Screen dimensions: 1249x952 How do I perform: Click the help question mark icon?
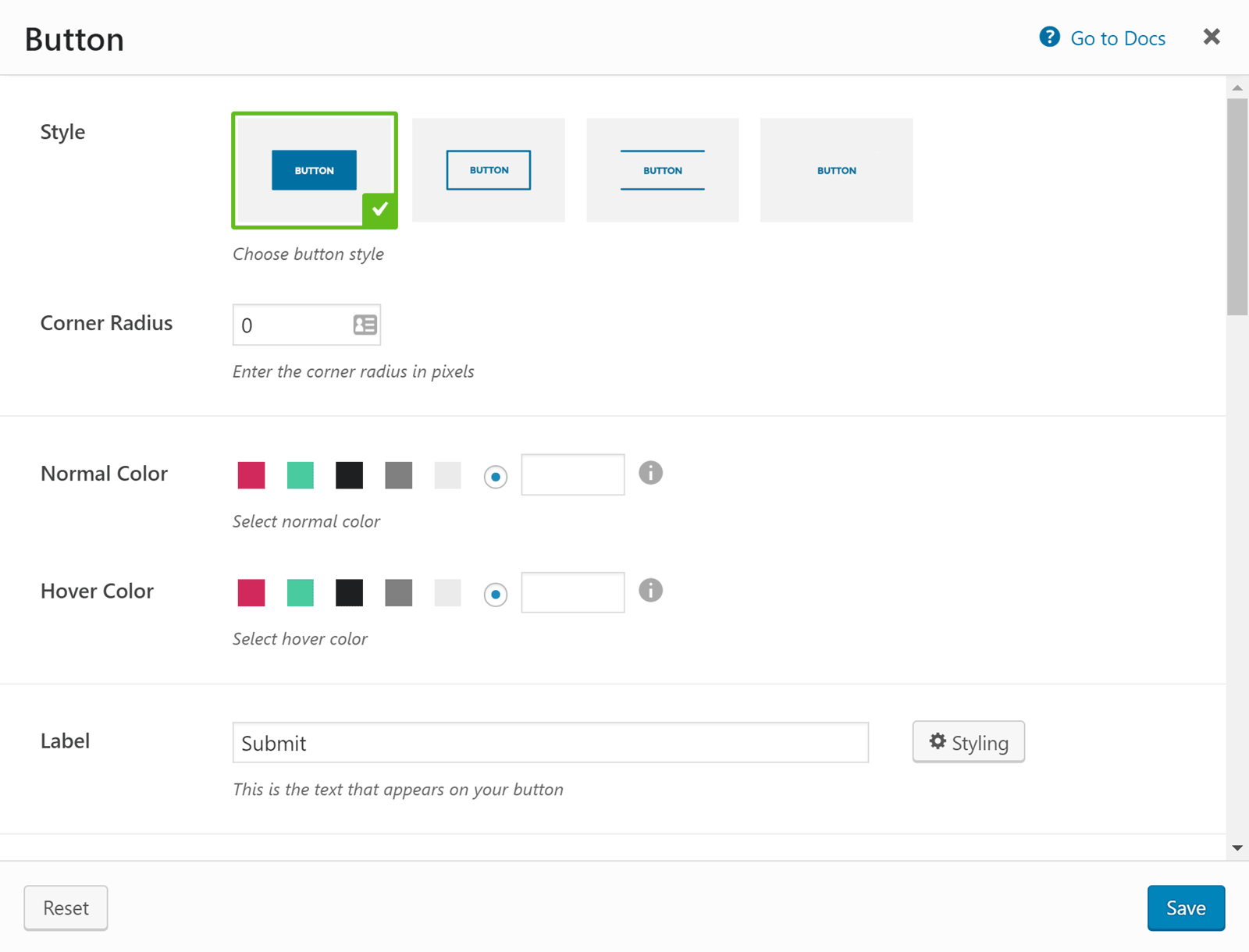pos(1049,37)
